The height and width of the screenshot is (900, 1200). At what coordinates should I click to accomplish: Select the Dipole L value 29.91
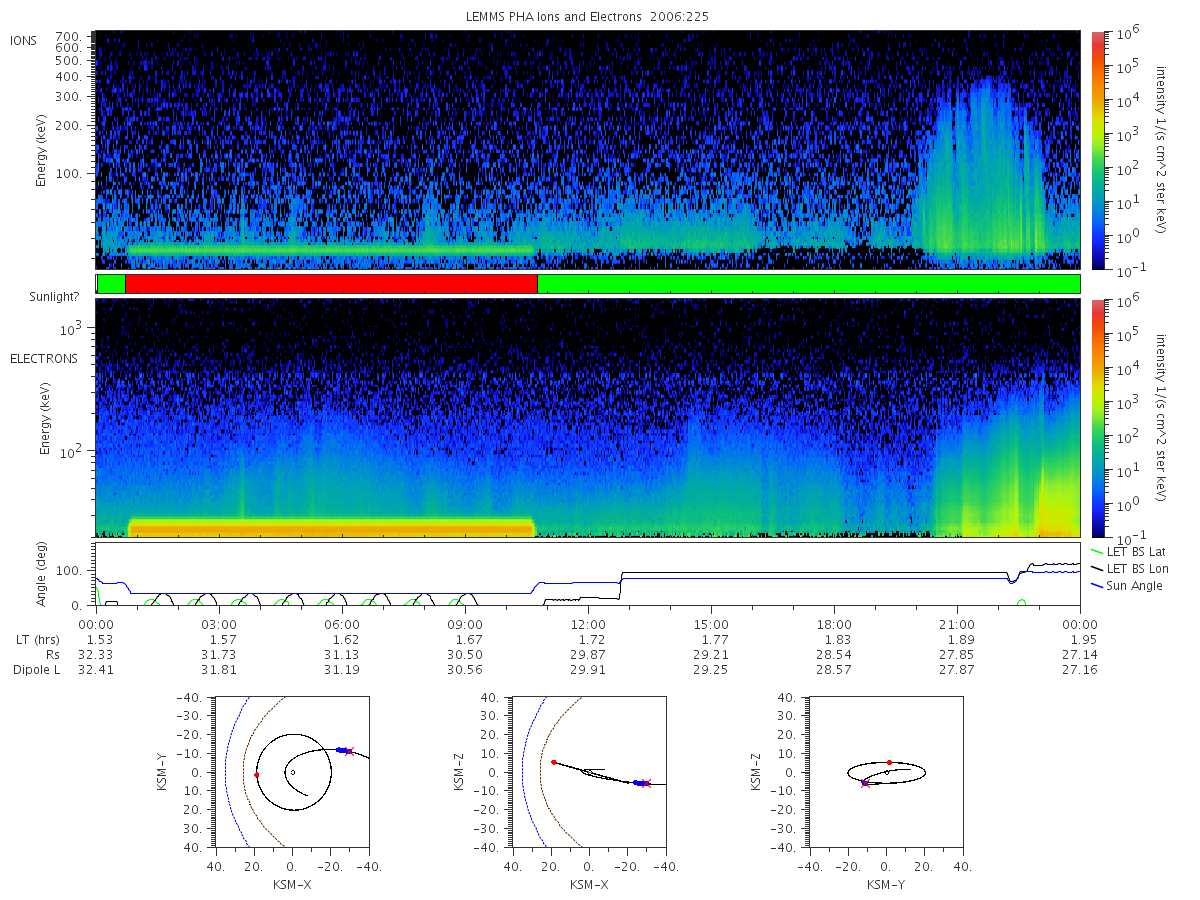[x=588, y=669]
